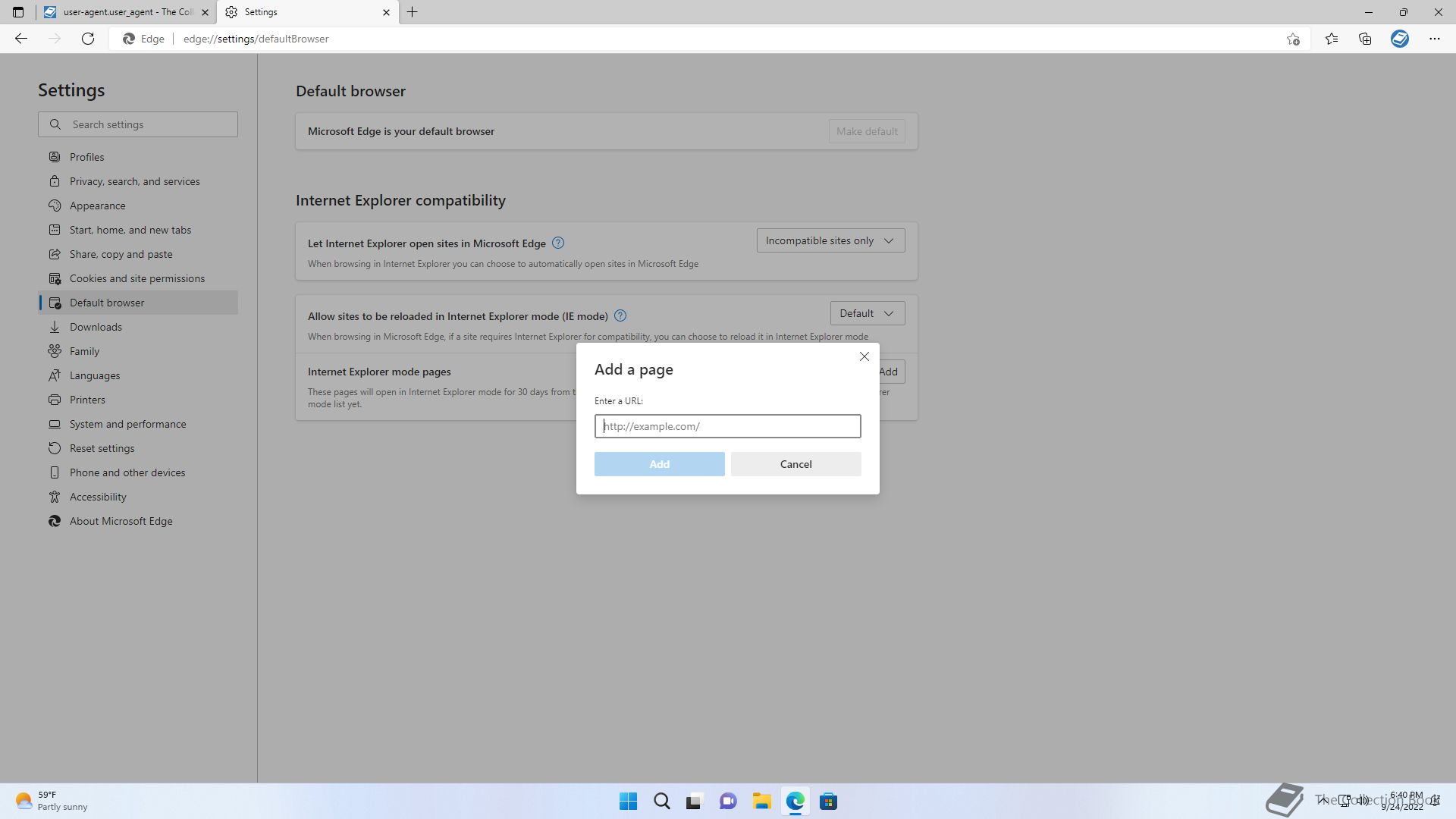The height and width of the screenshot is (819, 1456).
Task: Click Microsoft Edge icon in taskbar
Action: [795, 802]
